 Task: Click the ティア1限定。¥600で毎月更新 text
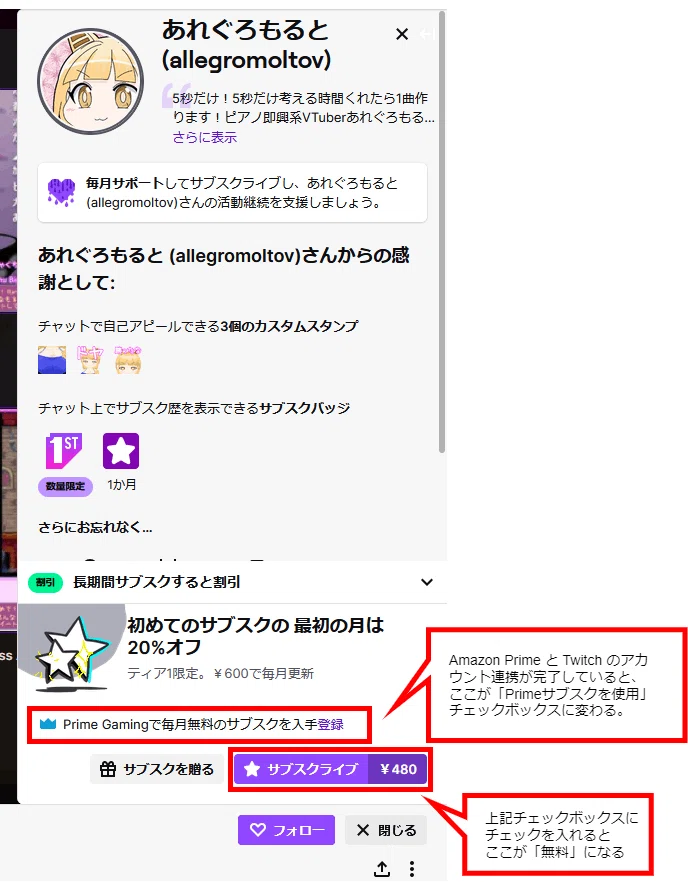pos(221,673)
